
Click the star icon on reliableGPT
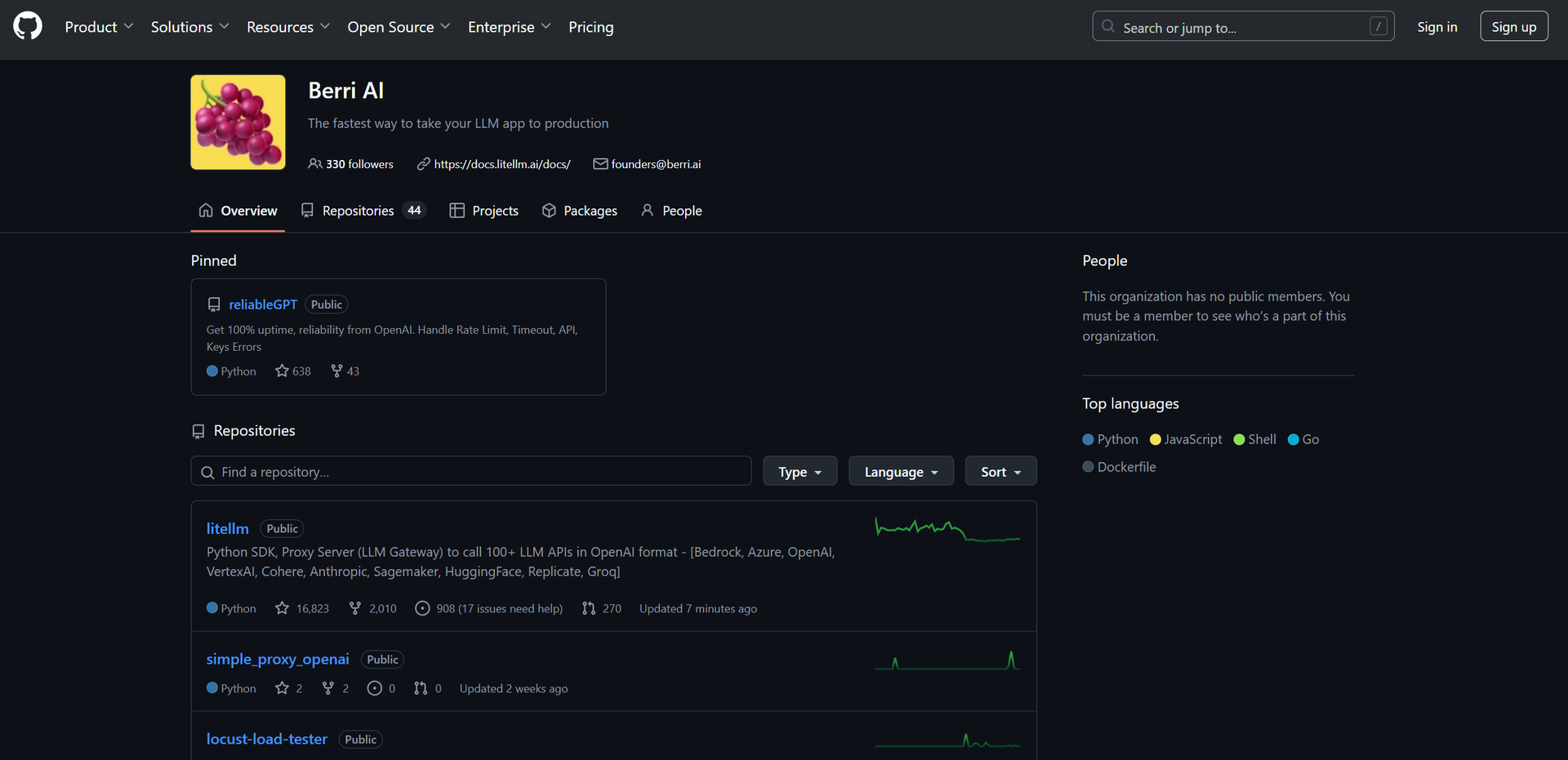pos(282,371)
